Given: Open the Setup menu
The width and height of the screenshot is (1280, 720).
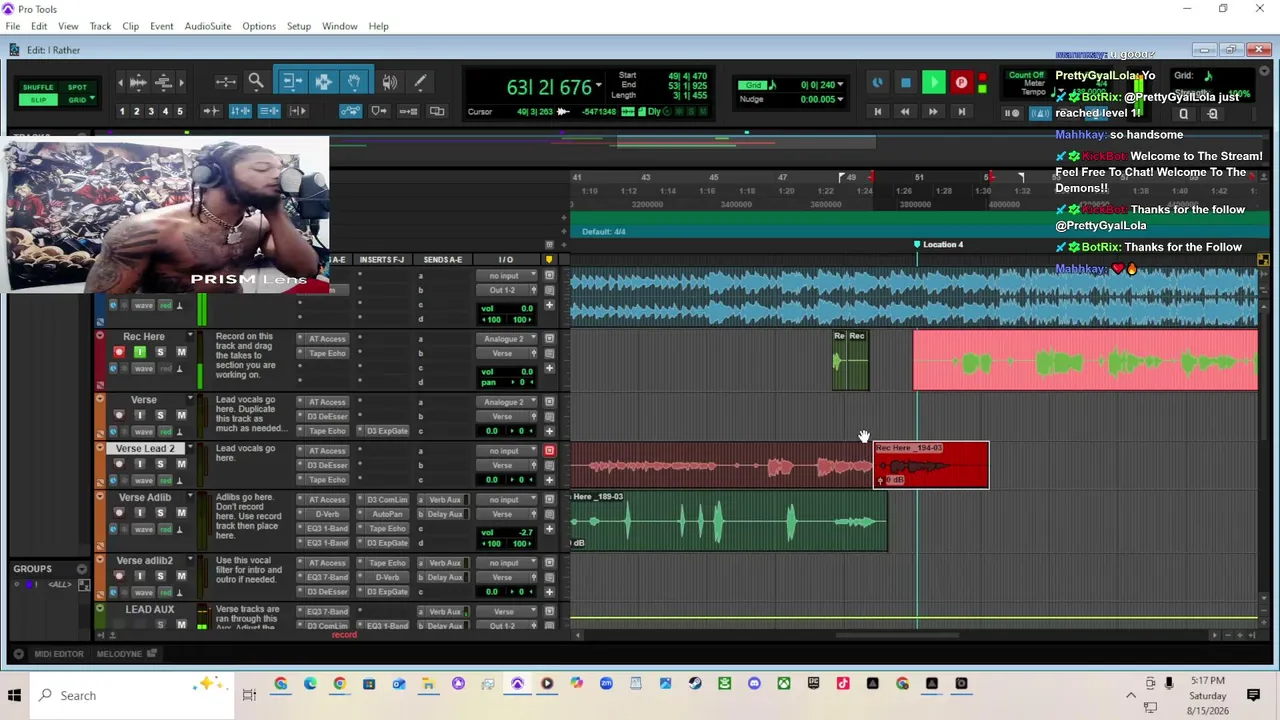Looking at the screenshot, I should [x=298, y=26].
